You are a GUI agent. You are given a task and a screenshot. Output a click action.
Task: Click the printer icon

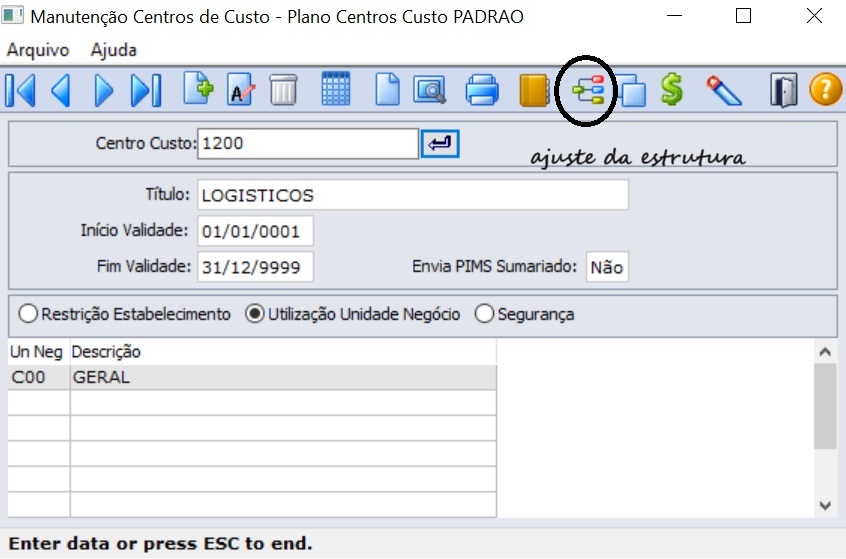pos(482,90)
